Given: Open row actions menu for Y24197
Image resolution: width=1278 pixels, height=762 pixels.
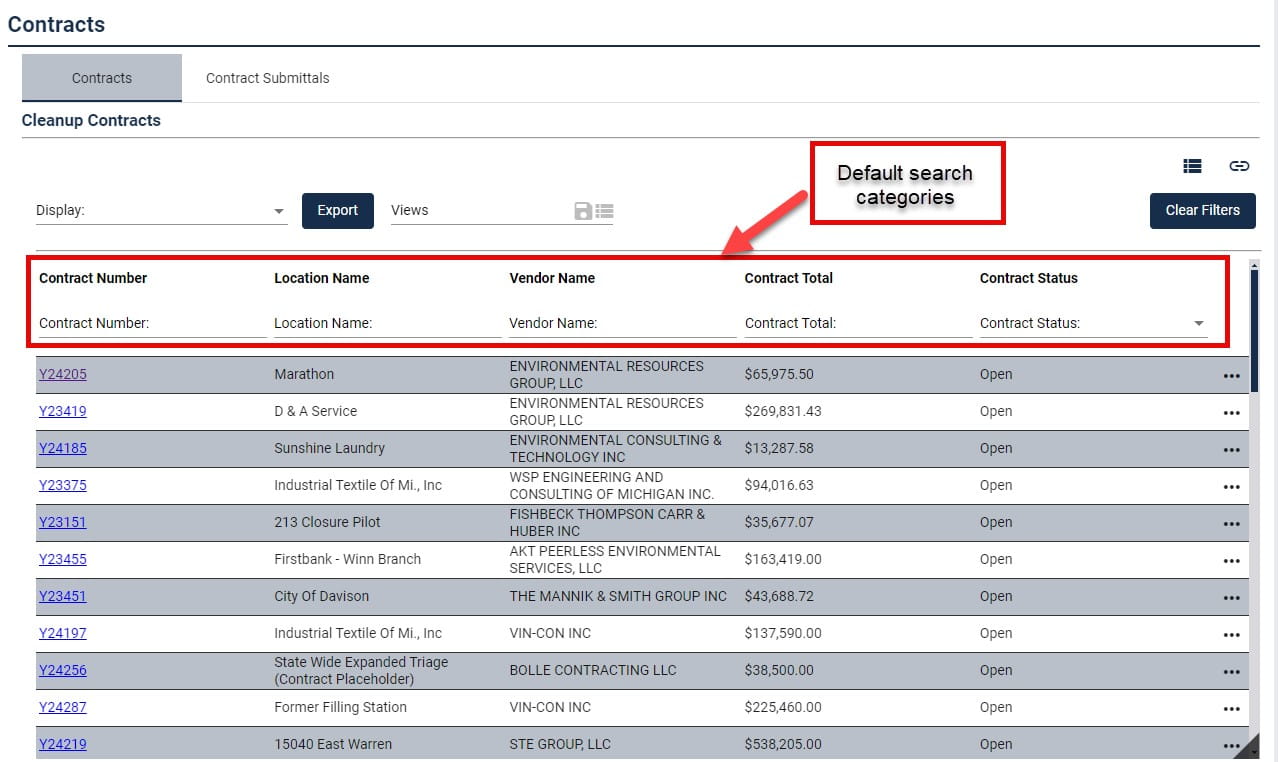Looking at the screenshot, I should [1231, 635].
